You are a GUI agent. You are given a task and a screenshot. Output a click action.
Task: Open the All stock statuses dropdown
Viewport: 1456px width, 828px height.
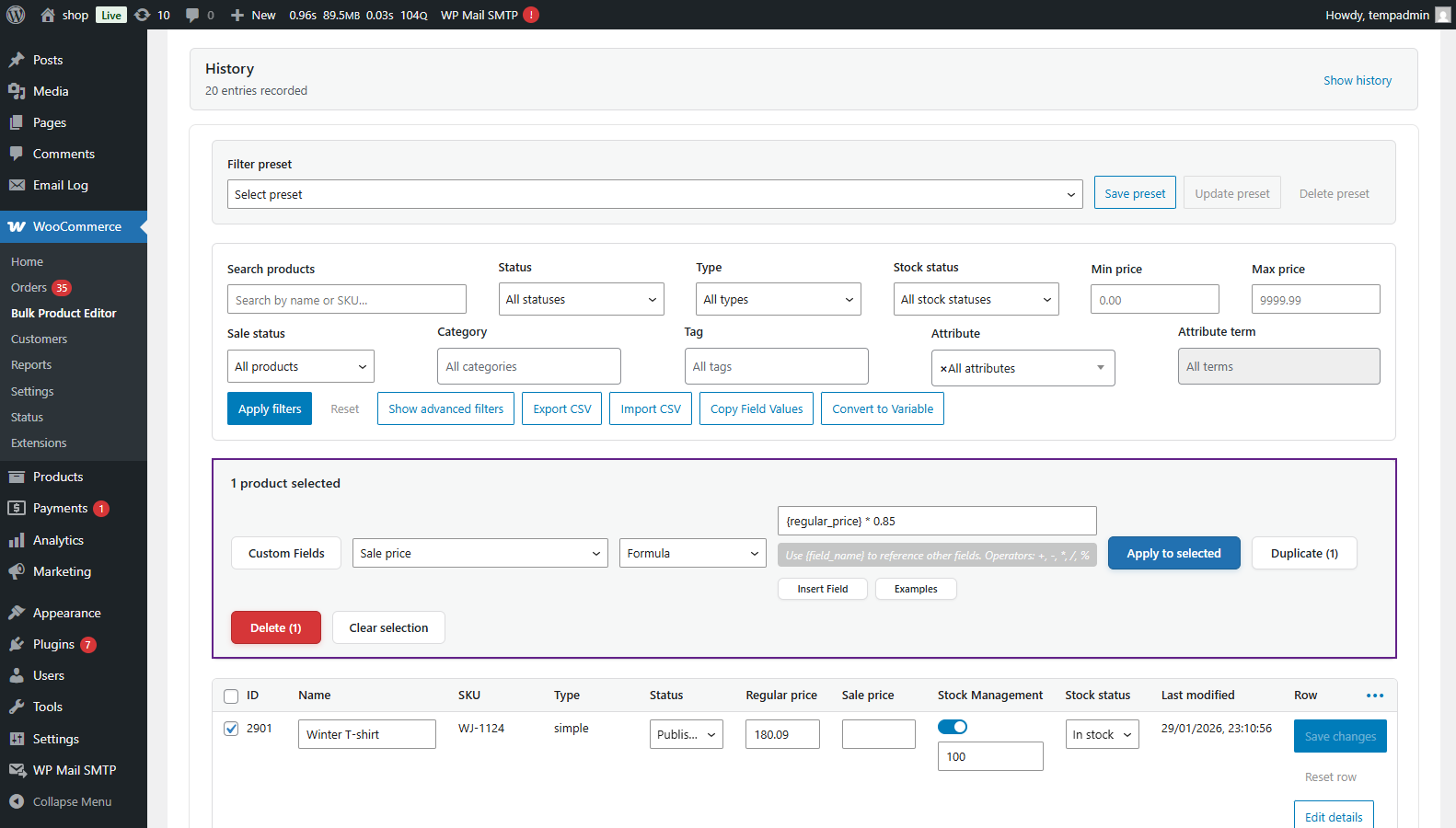tap(976, 299)
